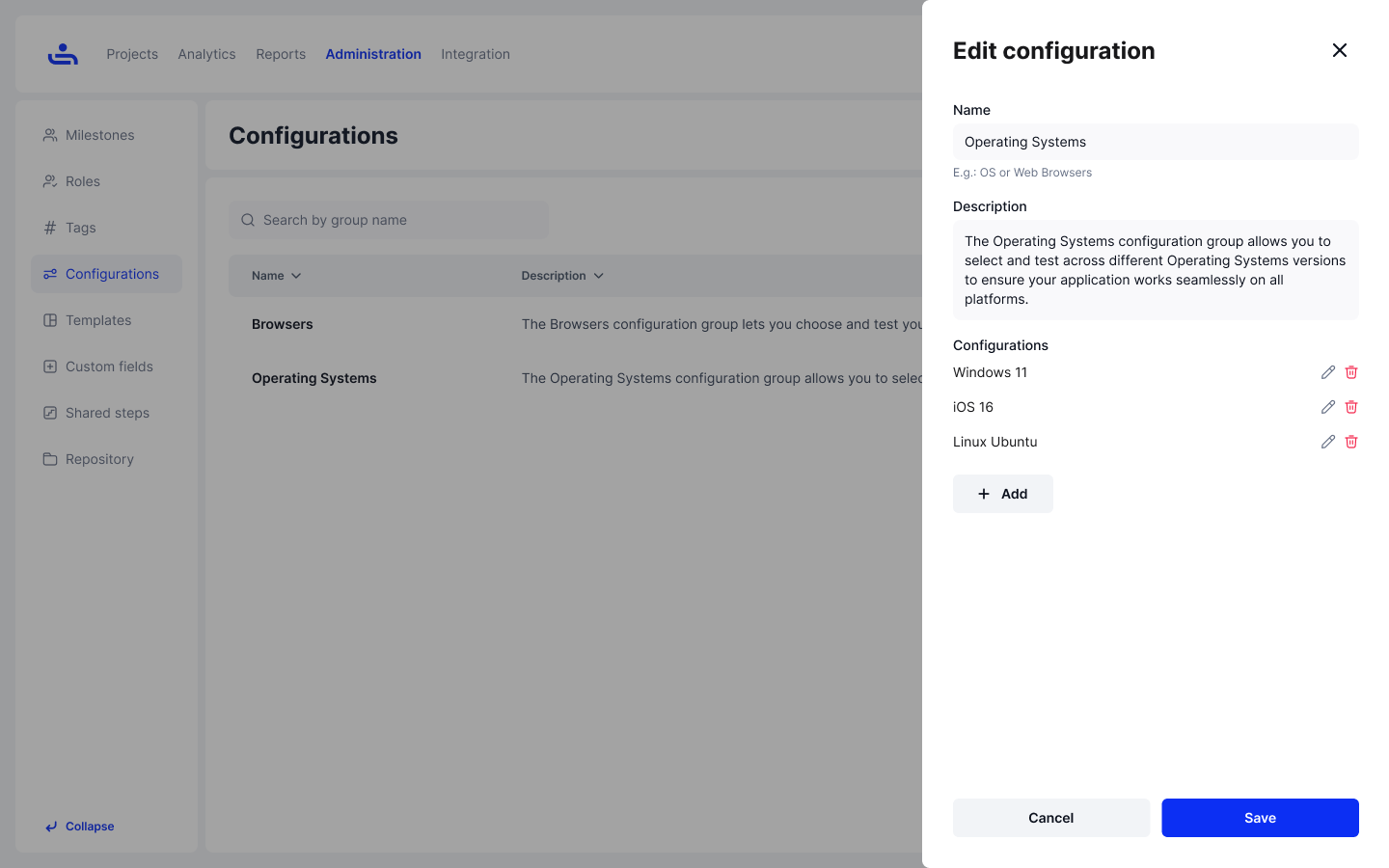The width and height of the screenshot is (1389, 868).
Task: Open the Analytics tab
Action: click(206, 54)
